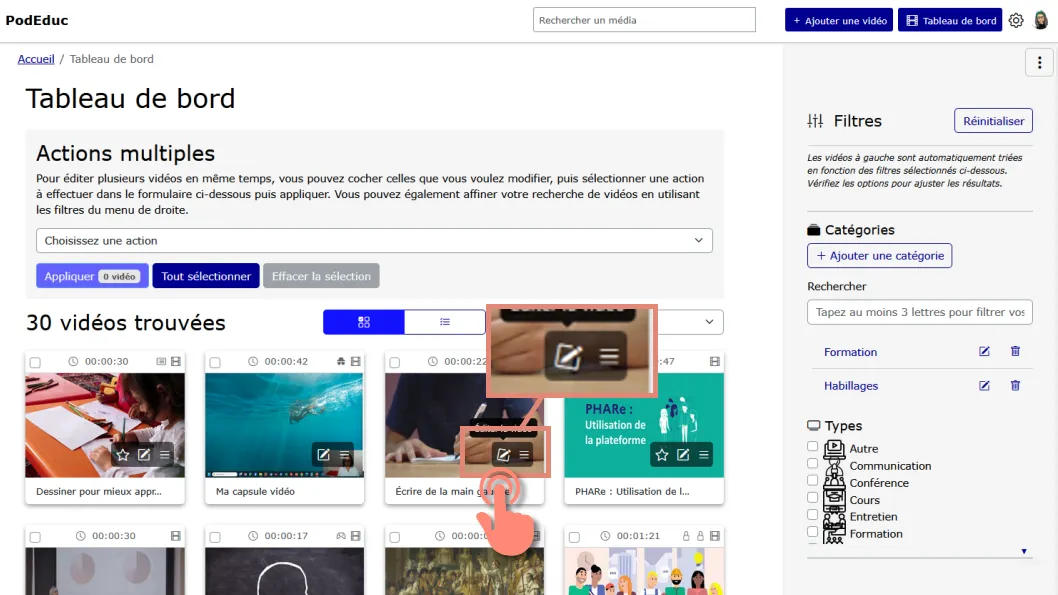Click the '00:00:42' duration label
This screenshot has width=1058, height=595.
(286, 362)
